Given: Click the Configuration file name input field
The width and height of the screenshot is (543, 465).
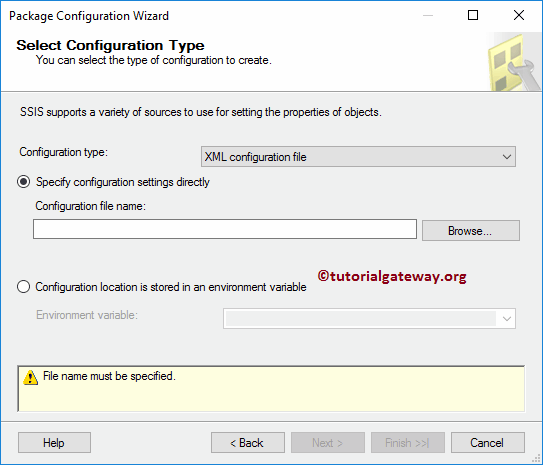Looking at the screenshot, I should pyautogui.click(x=225, y=229).
